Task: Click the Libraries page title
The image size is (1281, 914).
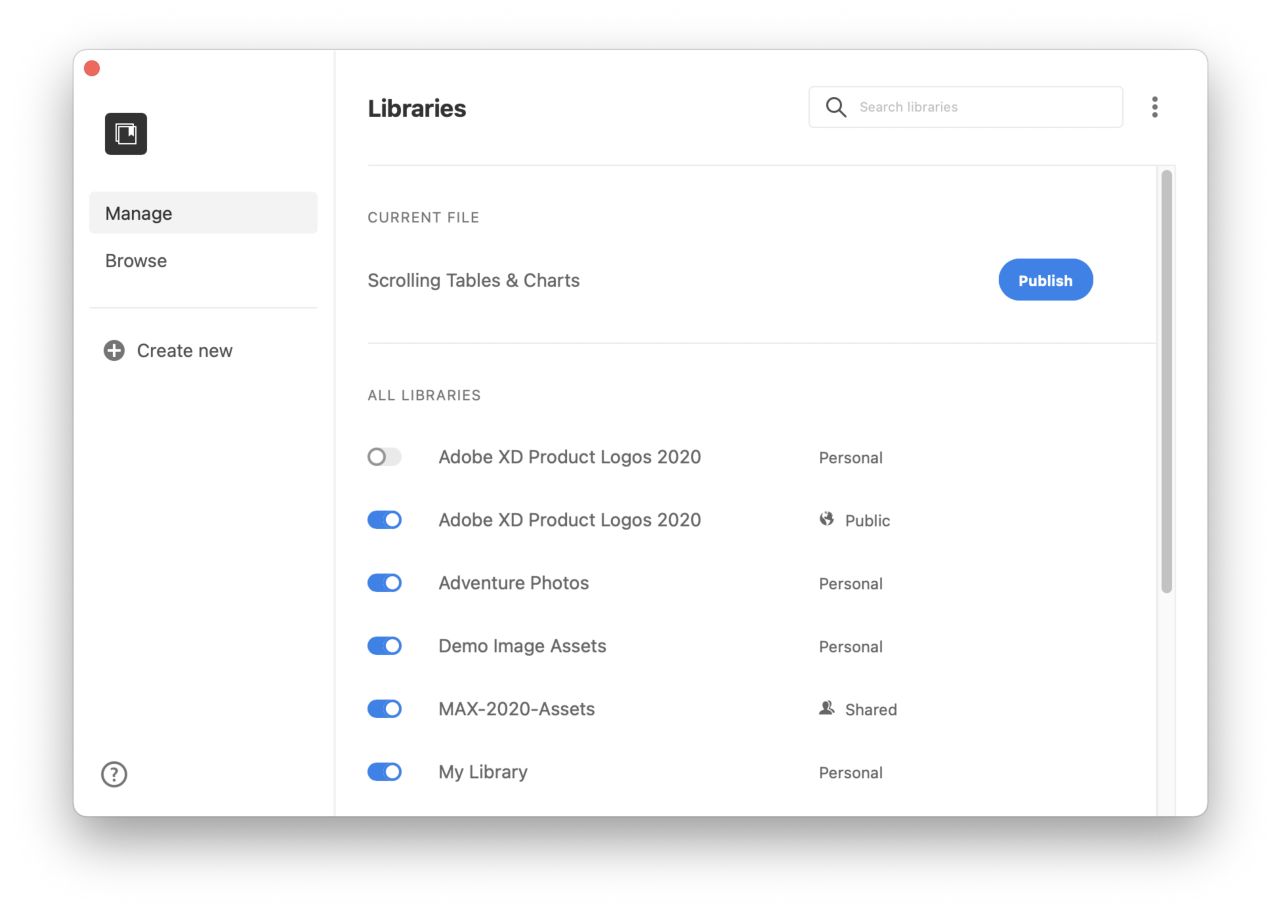Action: (417, 108)
